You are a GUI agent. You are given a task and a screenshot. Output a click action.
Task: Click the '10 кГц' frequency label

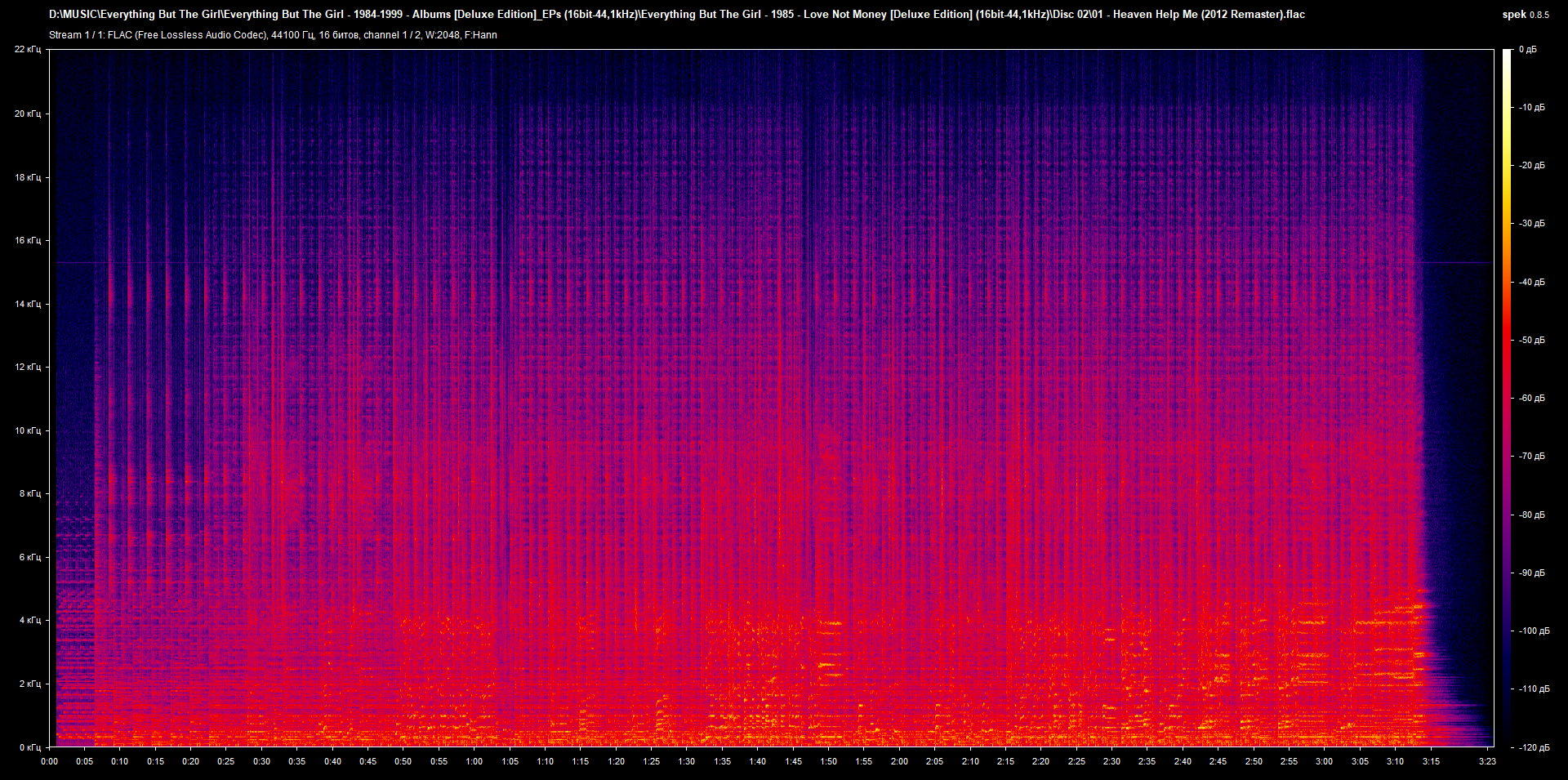click(27, 430)
